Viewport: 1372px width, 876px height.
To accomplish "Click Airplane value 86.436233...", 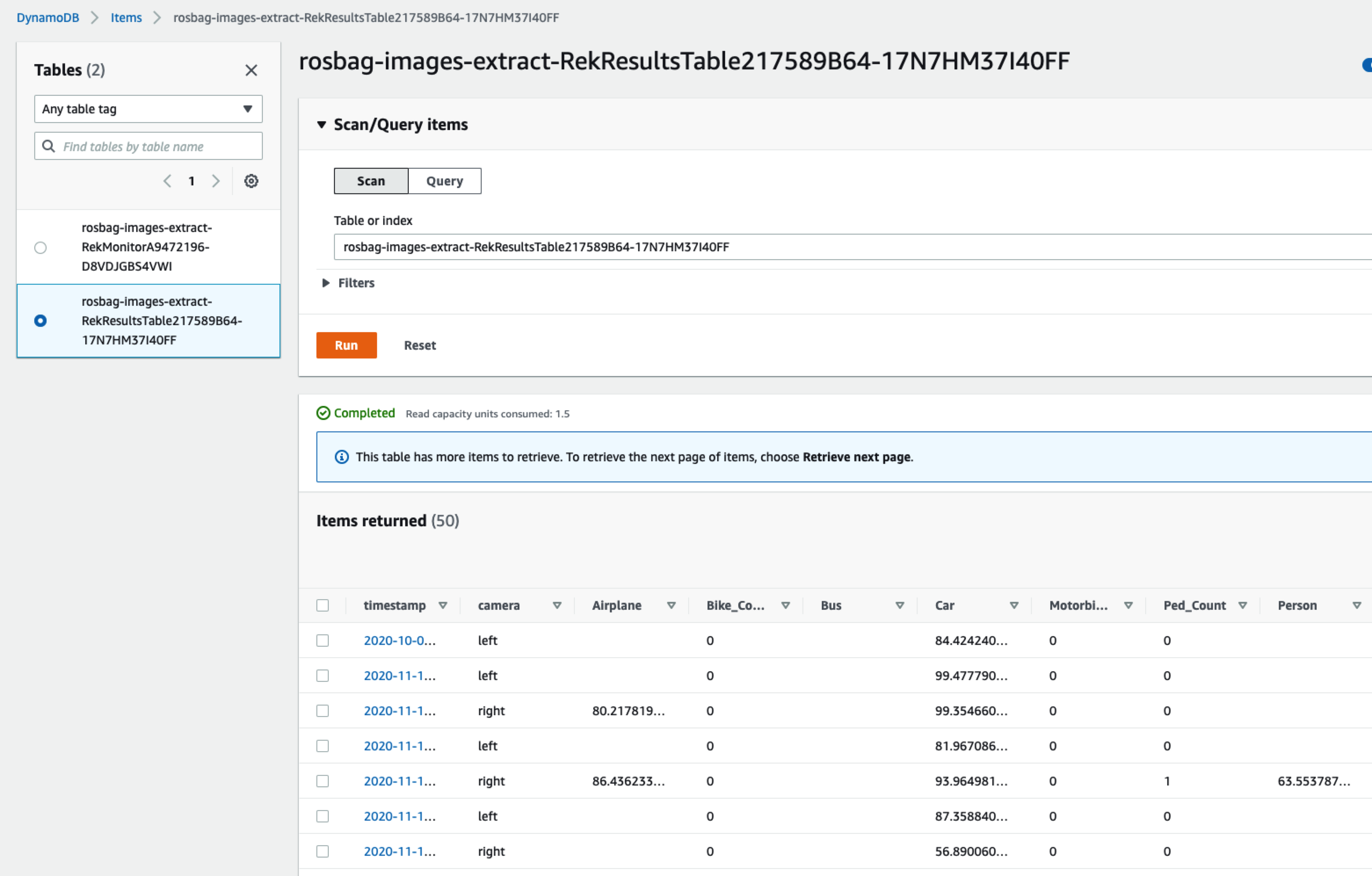I will (x=628, y=782).
